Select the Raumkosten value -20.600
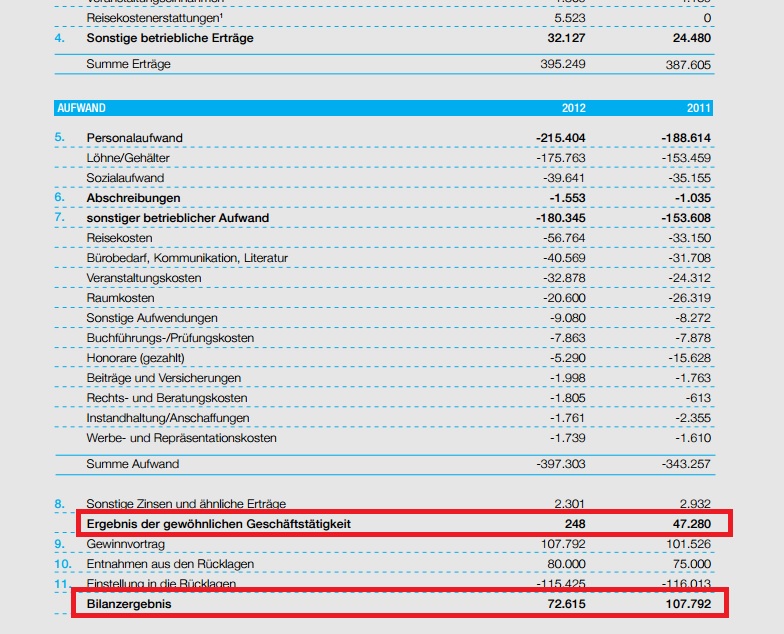Screen dimensions: 784x634 pos(564,298)
